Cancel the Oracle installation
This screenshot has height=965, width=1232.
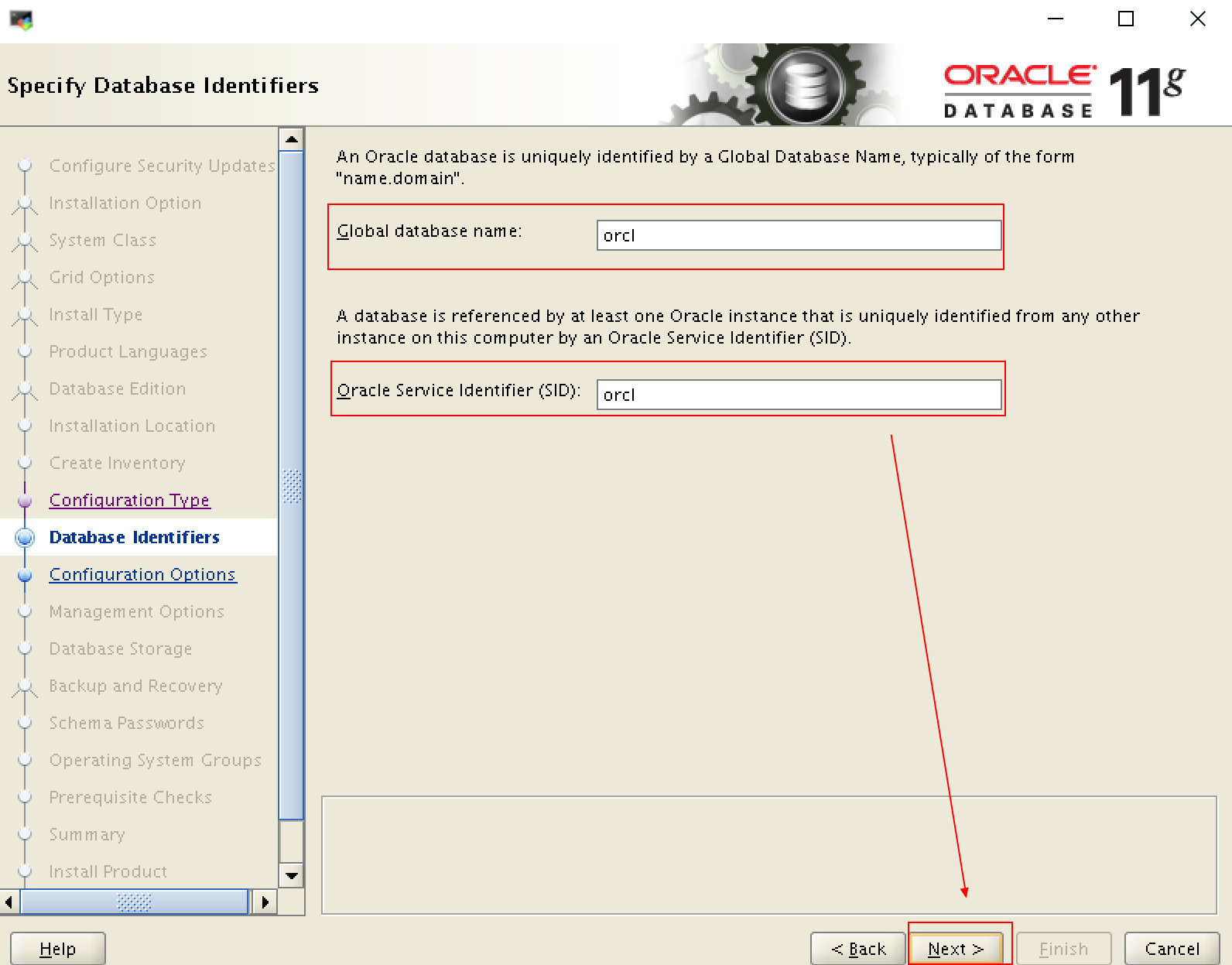click(1172, 949)
